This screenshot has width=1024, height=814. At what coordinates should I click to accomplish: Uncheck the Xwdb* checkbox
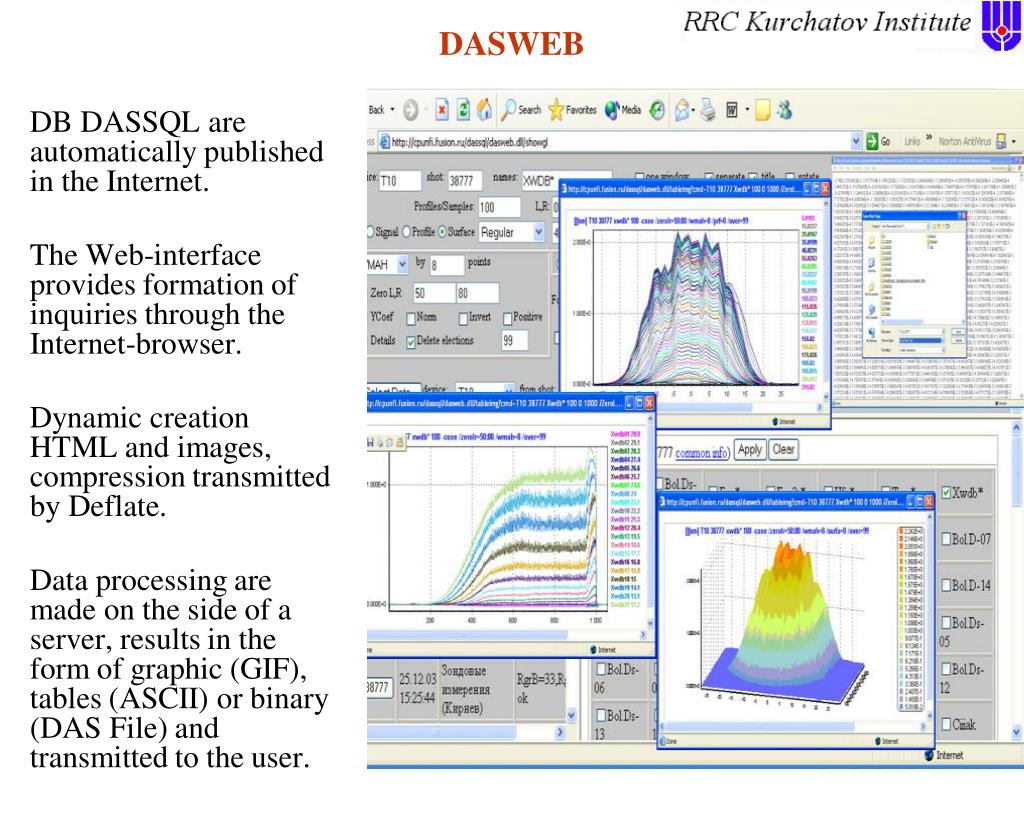tap(946, 493)
